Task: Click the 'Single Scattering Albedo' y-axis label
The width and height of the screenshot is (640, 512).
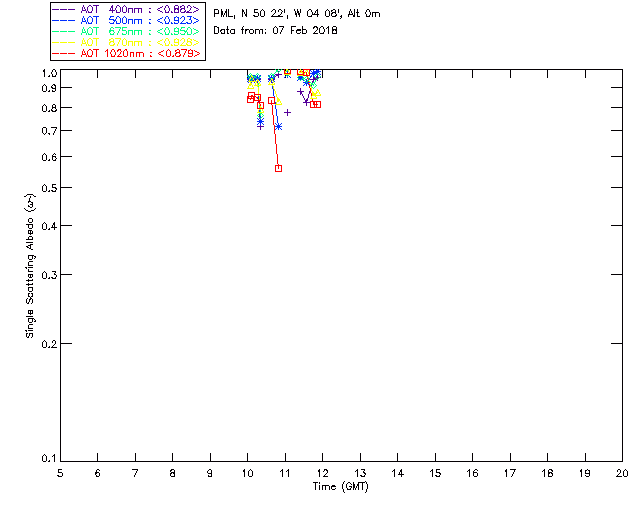Action: 30,266
